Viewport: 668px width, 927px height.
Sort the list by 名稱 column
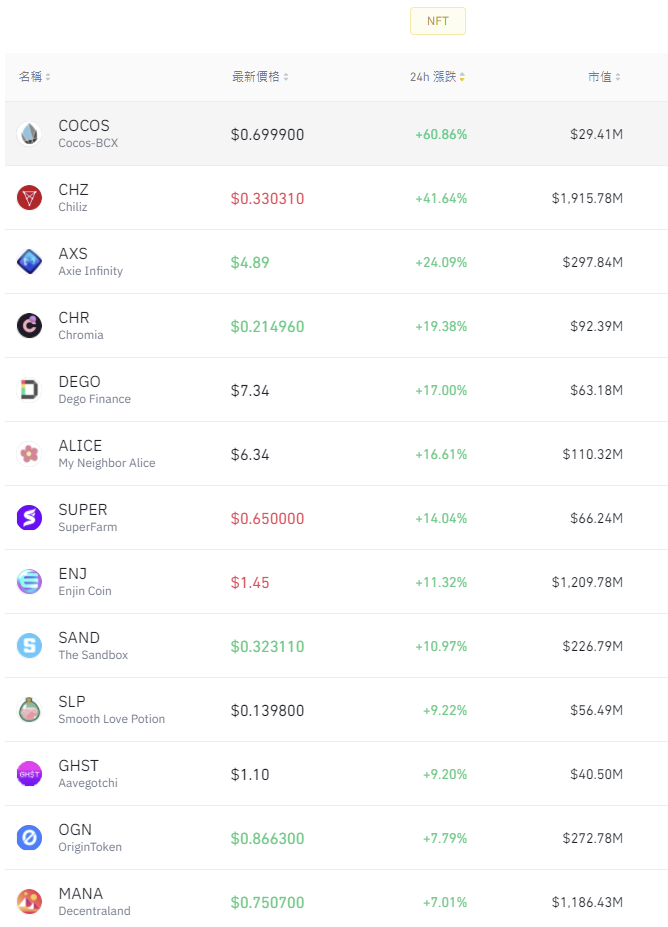(34, 77)
